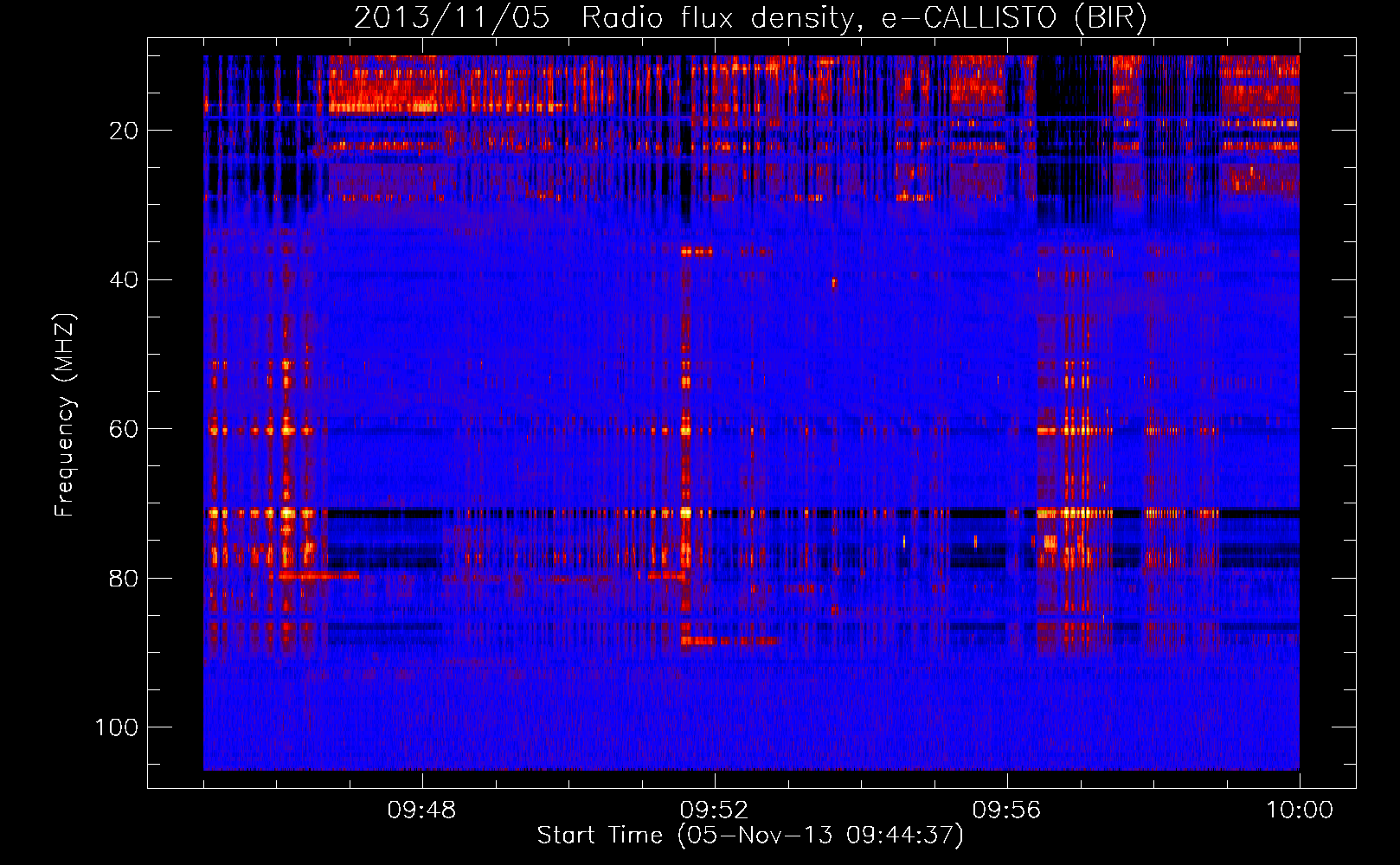Click the time tick label '09:52'
1400x865 pixels.
(x=714, y=811)
